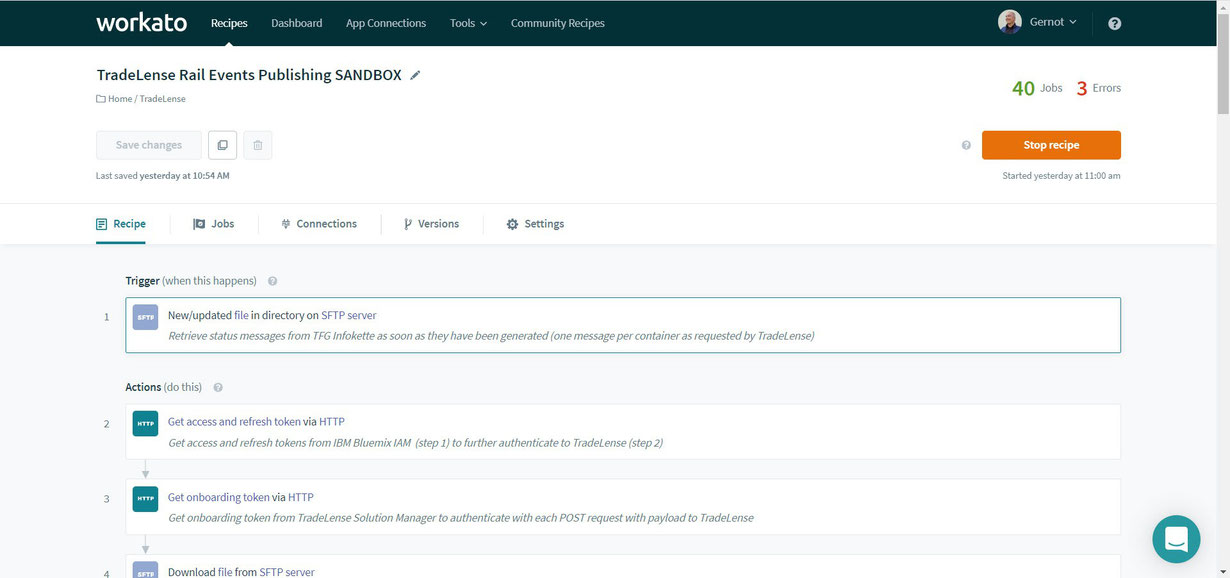This screenshot has height=578, width=1230.
Task: Click the Stop recipe button
Action: click(1051, 145)
